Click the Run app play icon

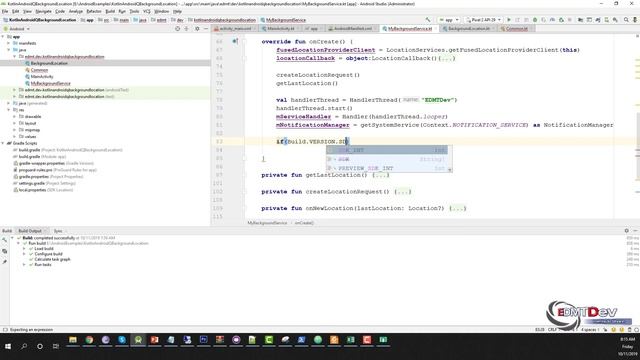click(x=509, y=20)
